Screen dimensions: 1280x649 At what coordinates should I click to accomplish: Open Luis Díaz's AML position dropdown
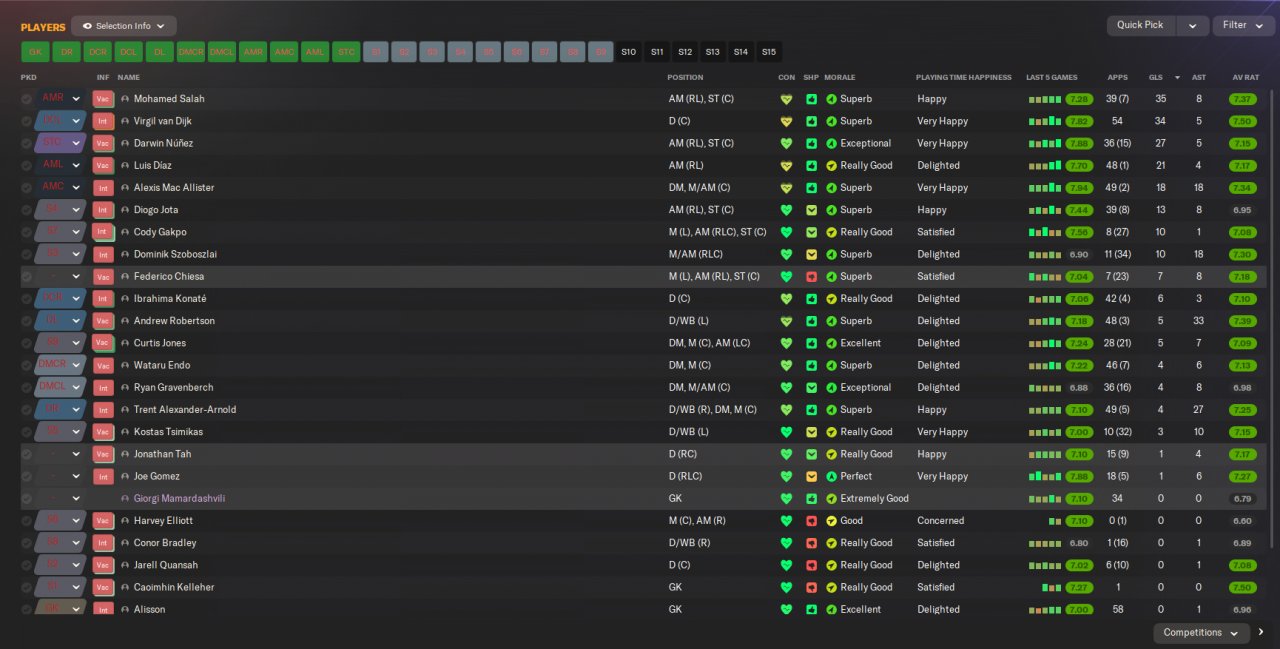click(x=60, y=166)
